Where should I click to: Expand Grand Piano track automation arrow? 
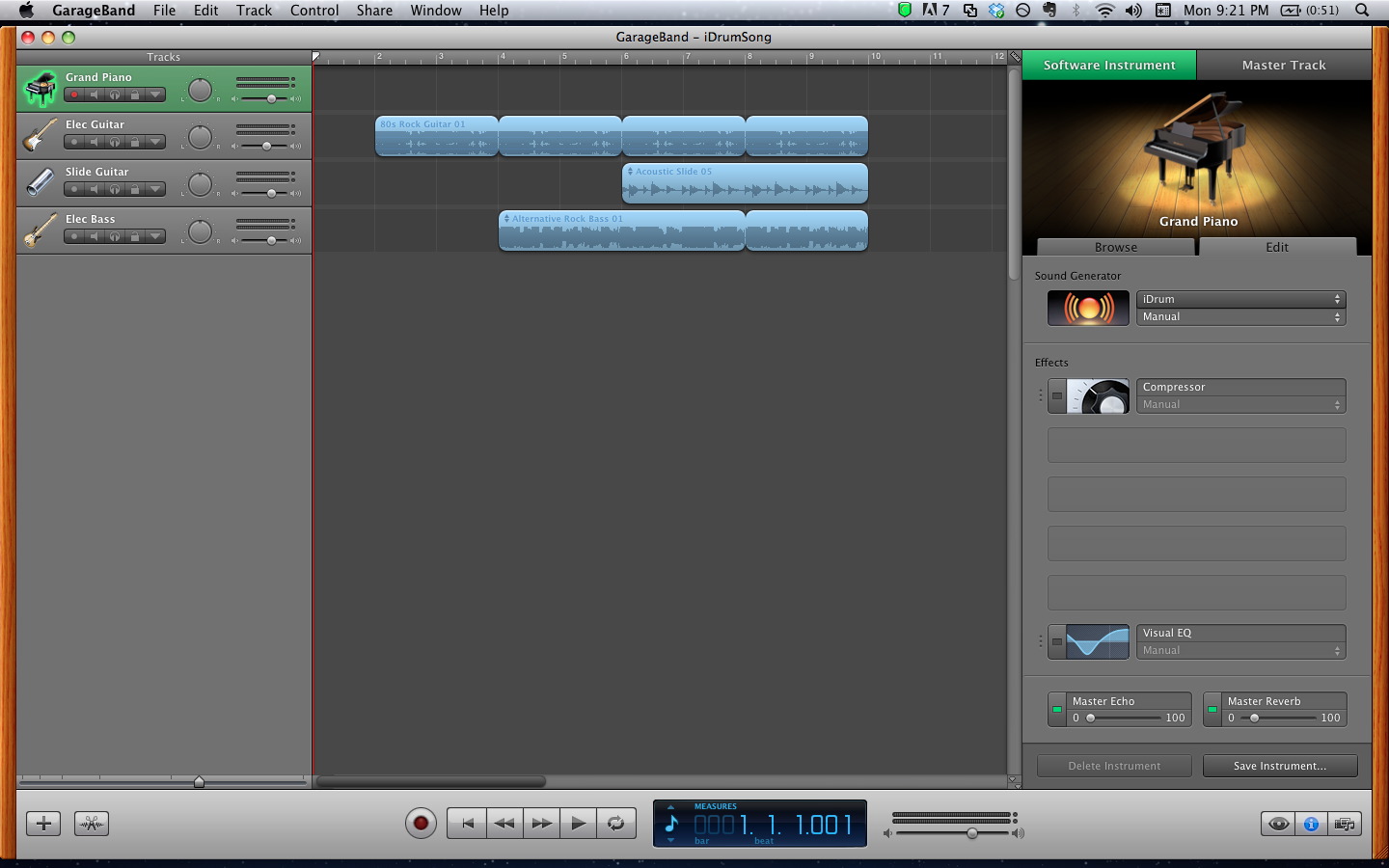point(155,95)
